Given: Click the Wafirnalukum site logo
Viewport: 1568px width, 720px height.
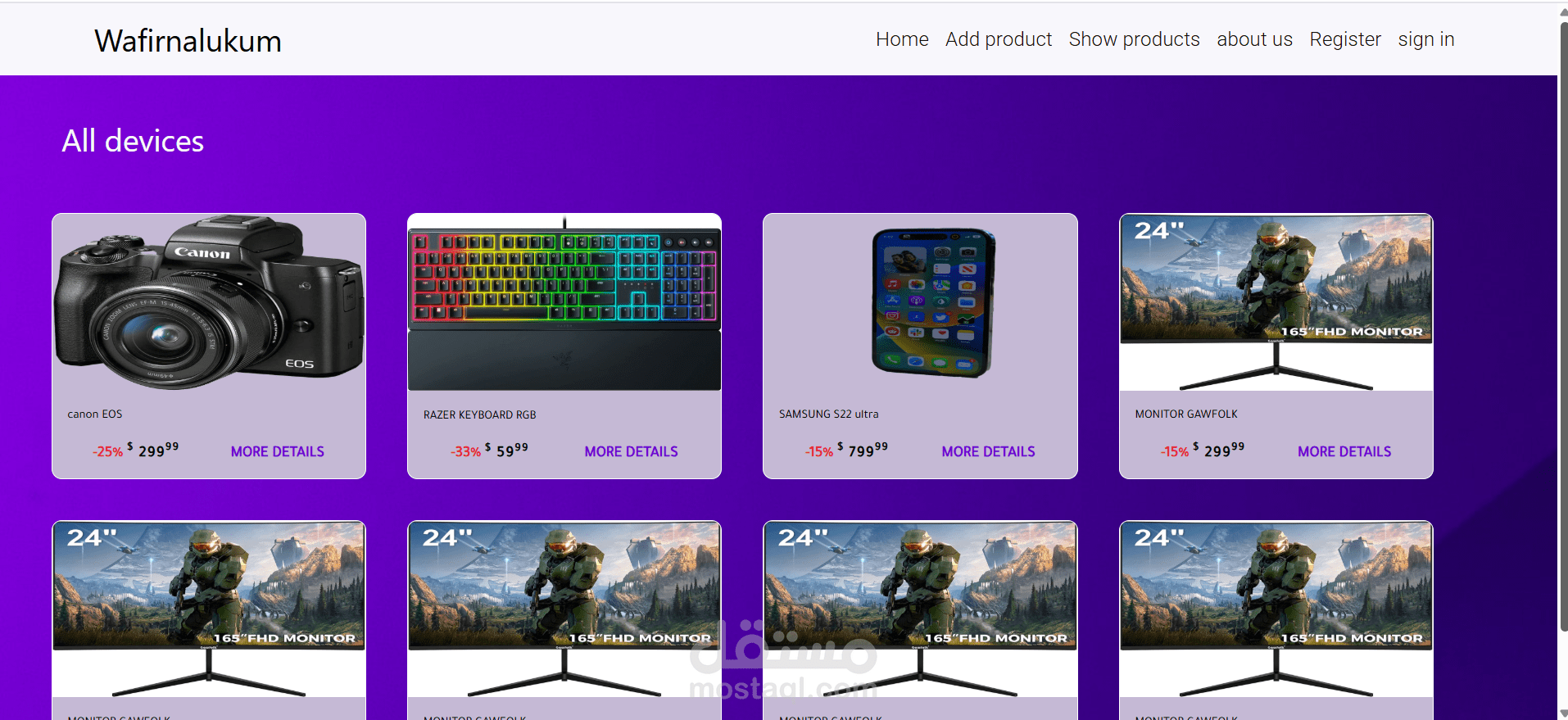Looking at the screenshot, I should (188, 41).
